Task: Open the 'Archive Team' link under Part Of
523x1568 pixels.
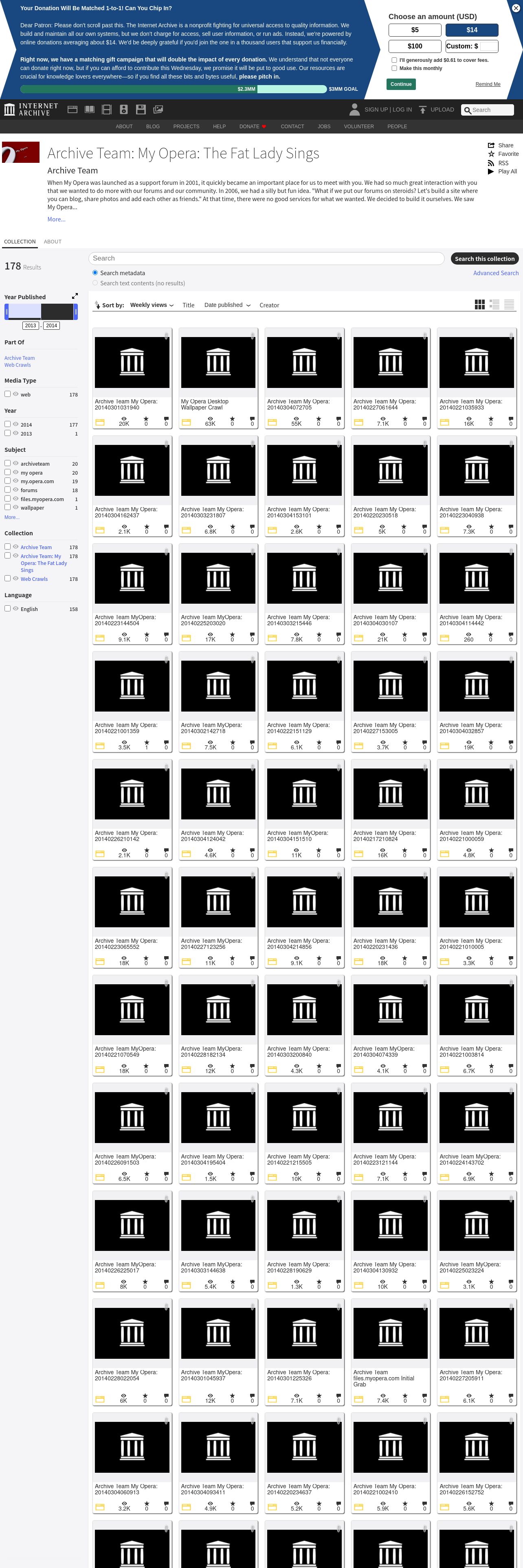Action: [20, 358]
